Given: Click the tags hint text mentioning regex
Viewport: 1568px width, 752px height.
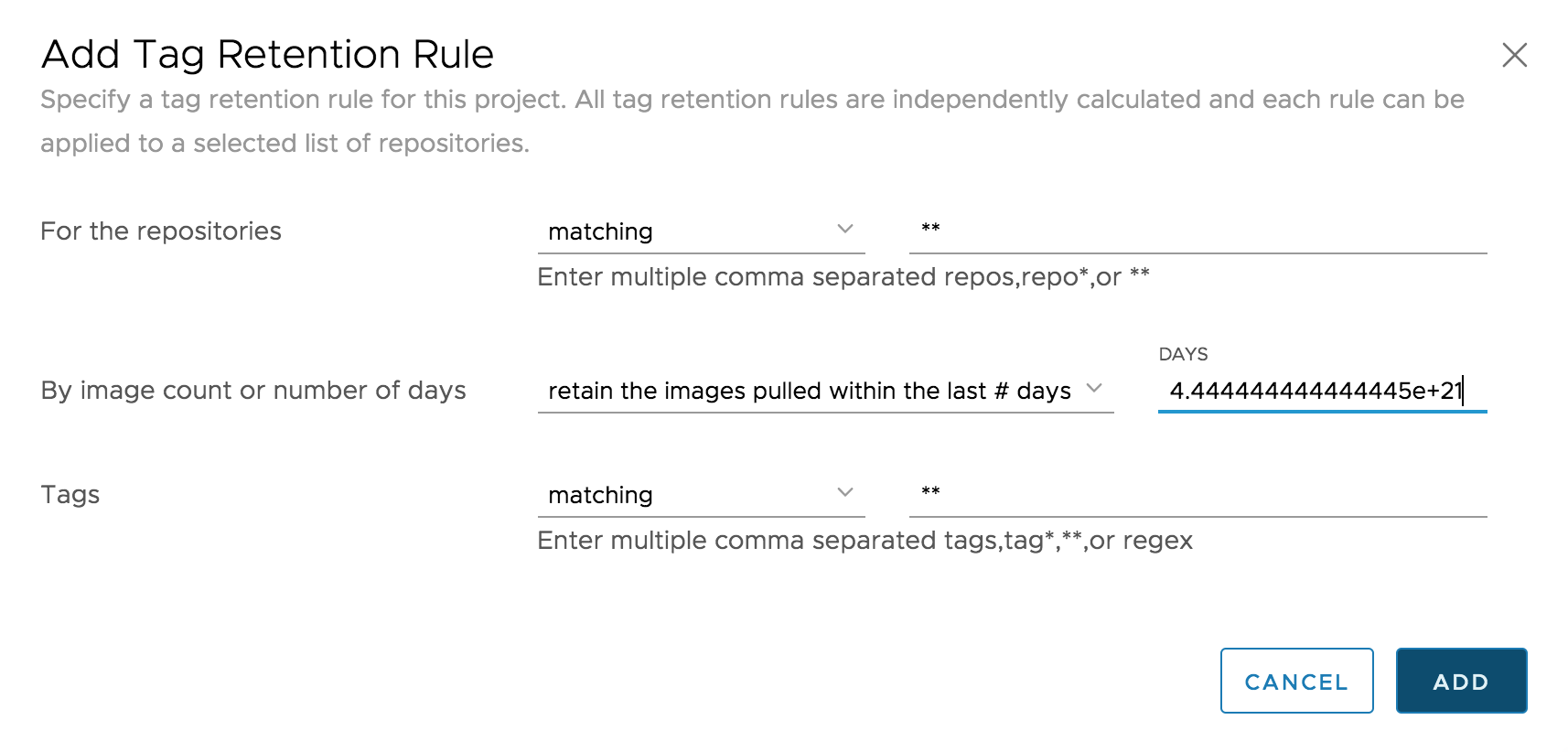Looking at the screenshot, I should pos(865,541).
